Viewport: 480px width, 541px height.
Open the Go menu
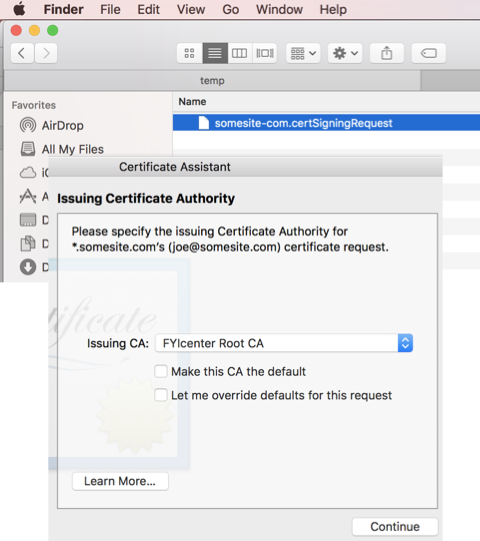231,9
